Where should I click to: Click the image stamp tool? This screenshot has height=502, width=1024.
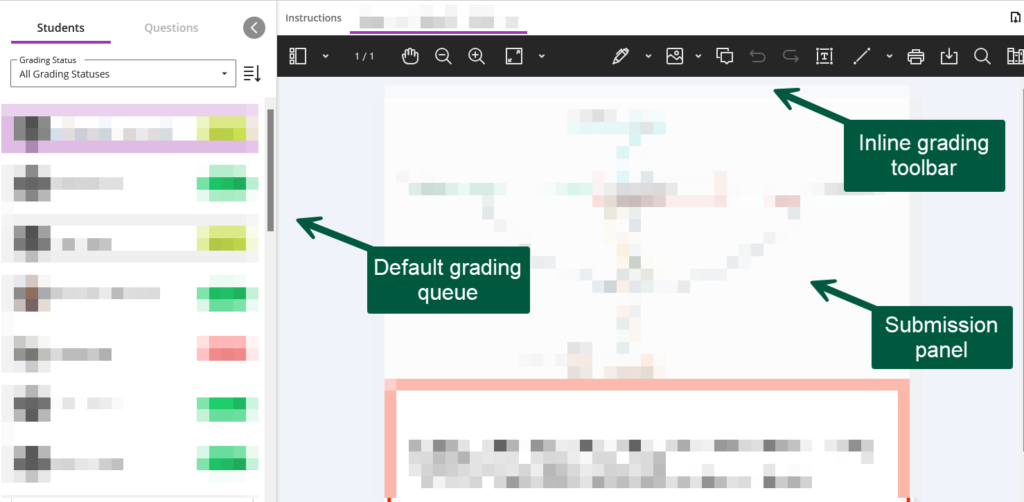click(675, 56)
